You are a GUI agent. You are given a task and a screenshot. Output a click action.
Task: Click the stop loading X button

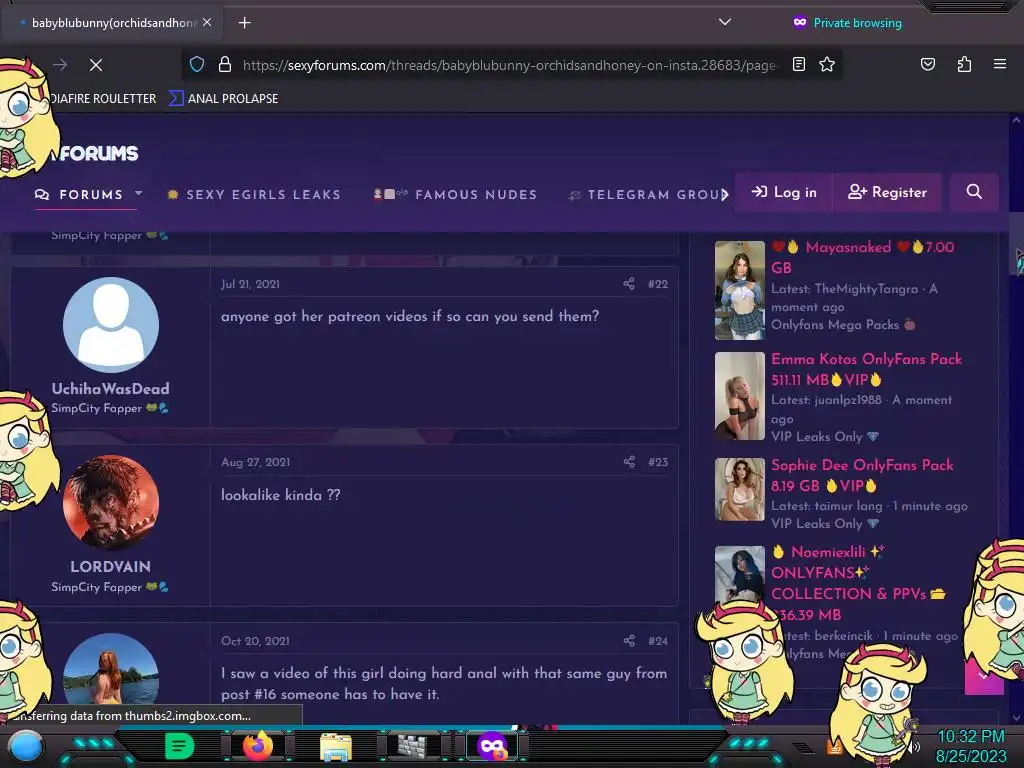click(95, 65)
